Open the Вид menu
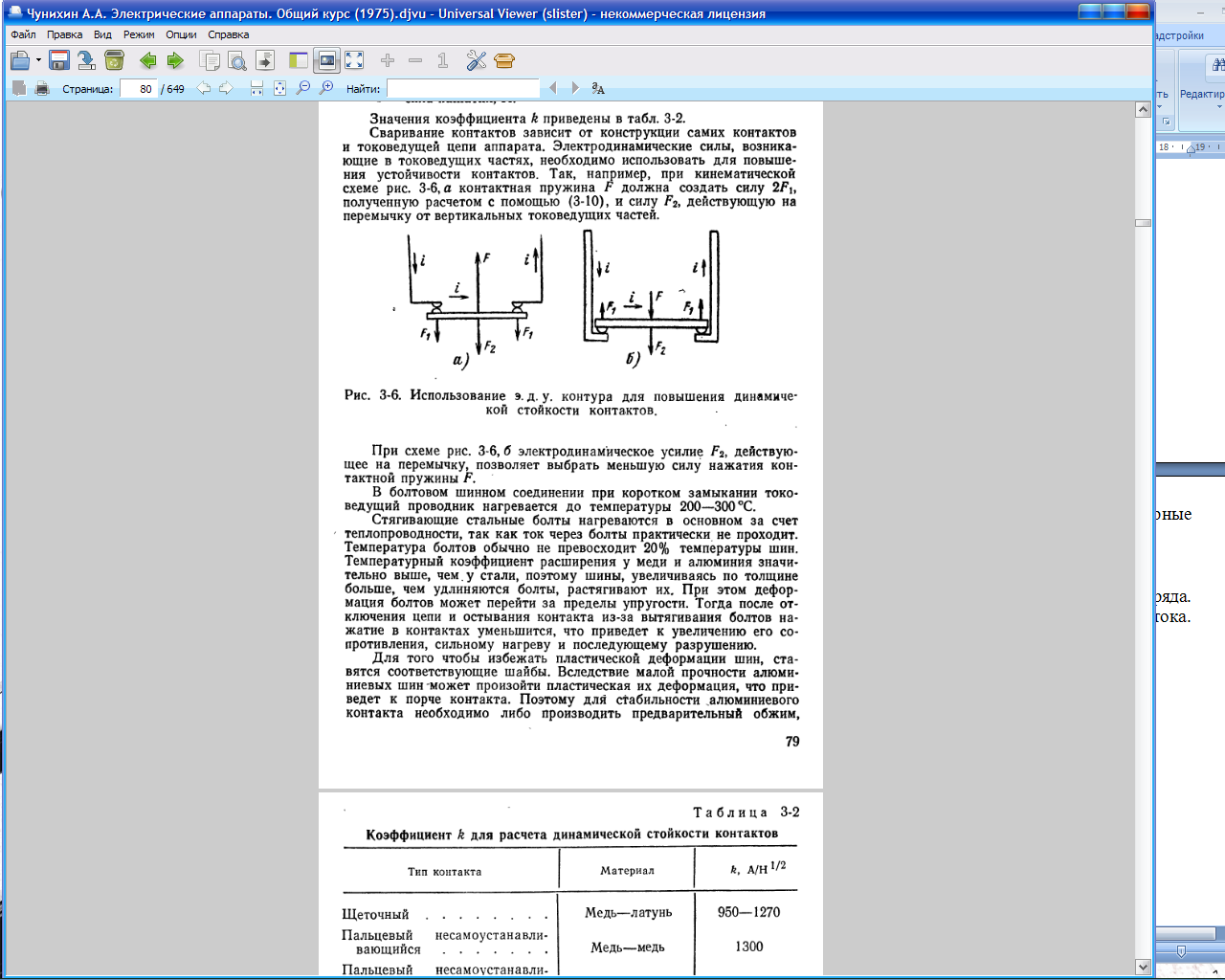Image resolution: width=1225 pixels, height=980 pixels. [x=102, y=34]
